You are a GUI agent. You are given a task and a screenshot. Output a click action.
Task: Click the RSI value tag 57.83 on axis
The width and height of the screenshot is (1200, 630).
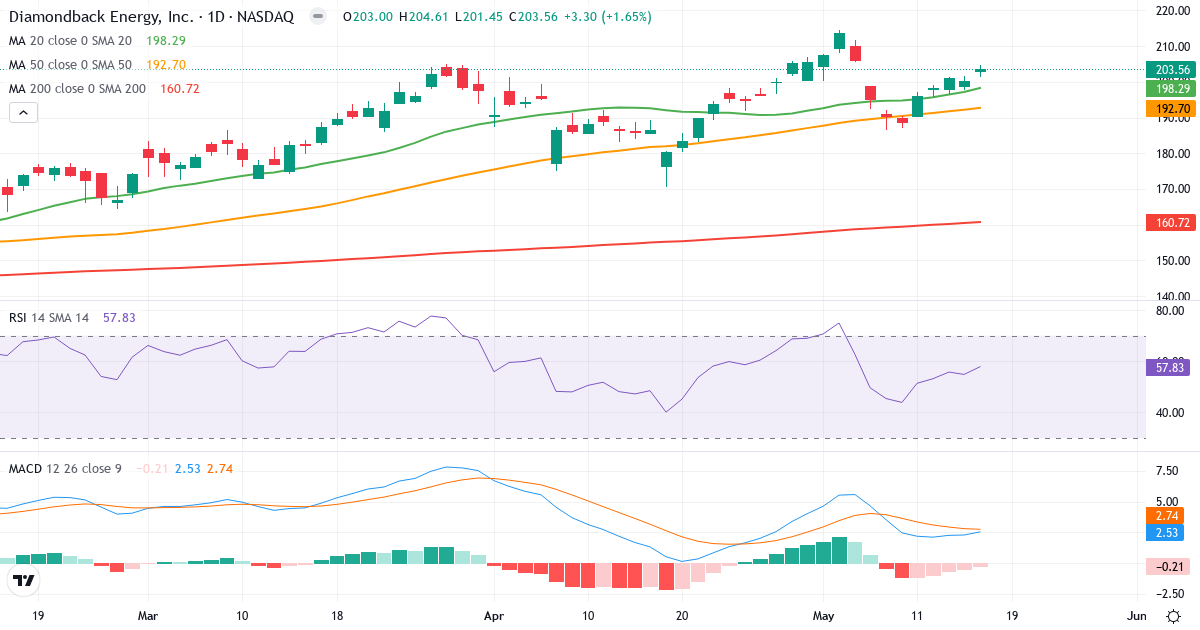[1166, 367]
